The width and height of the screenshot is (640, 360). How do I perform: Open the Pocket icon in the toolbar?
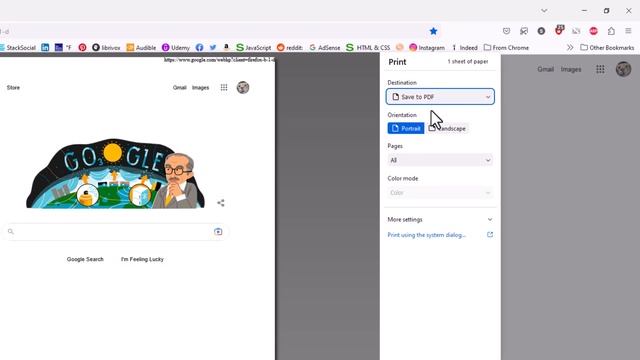coord(507,31)
